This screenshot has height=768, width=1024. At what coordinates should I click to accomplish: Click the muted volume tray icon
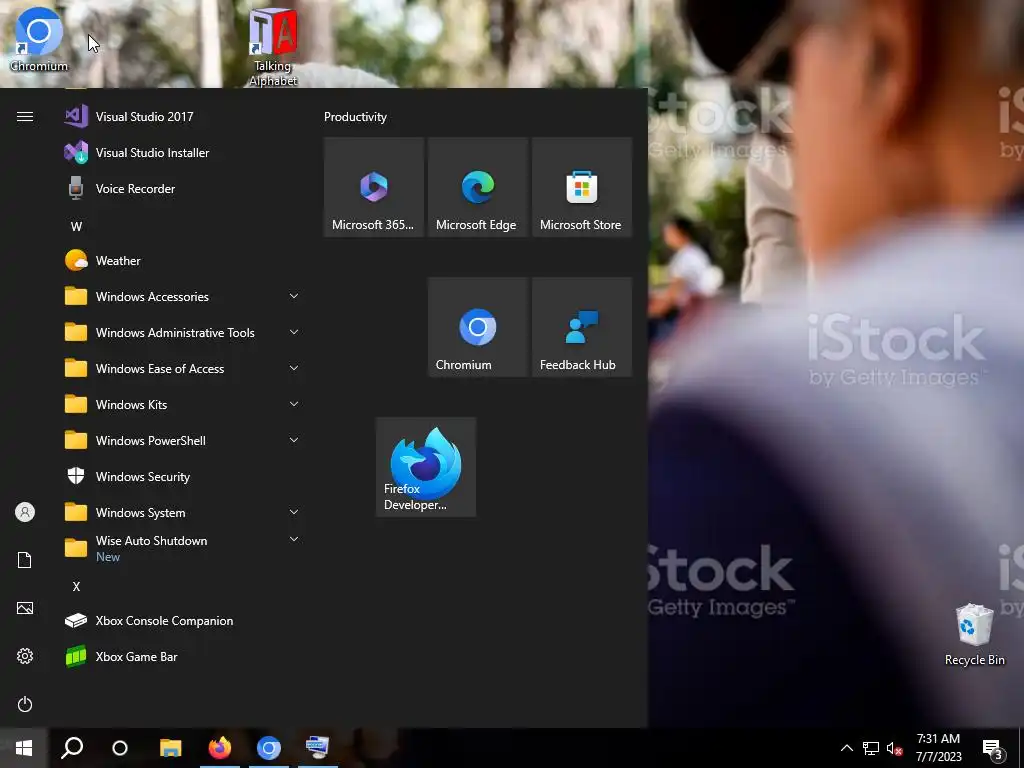pyautogui.click(x=895, y=748)
